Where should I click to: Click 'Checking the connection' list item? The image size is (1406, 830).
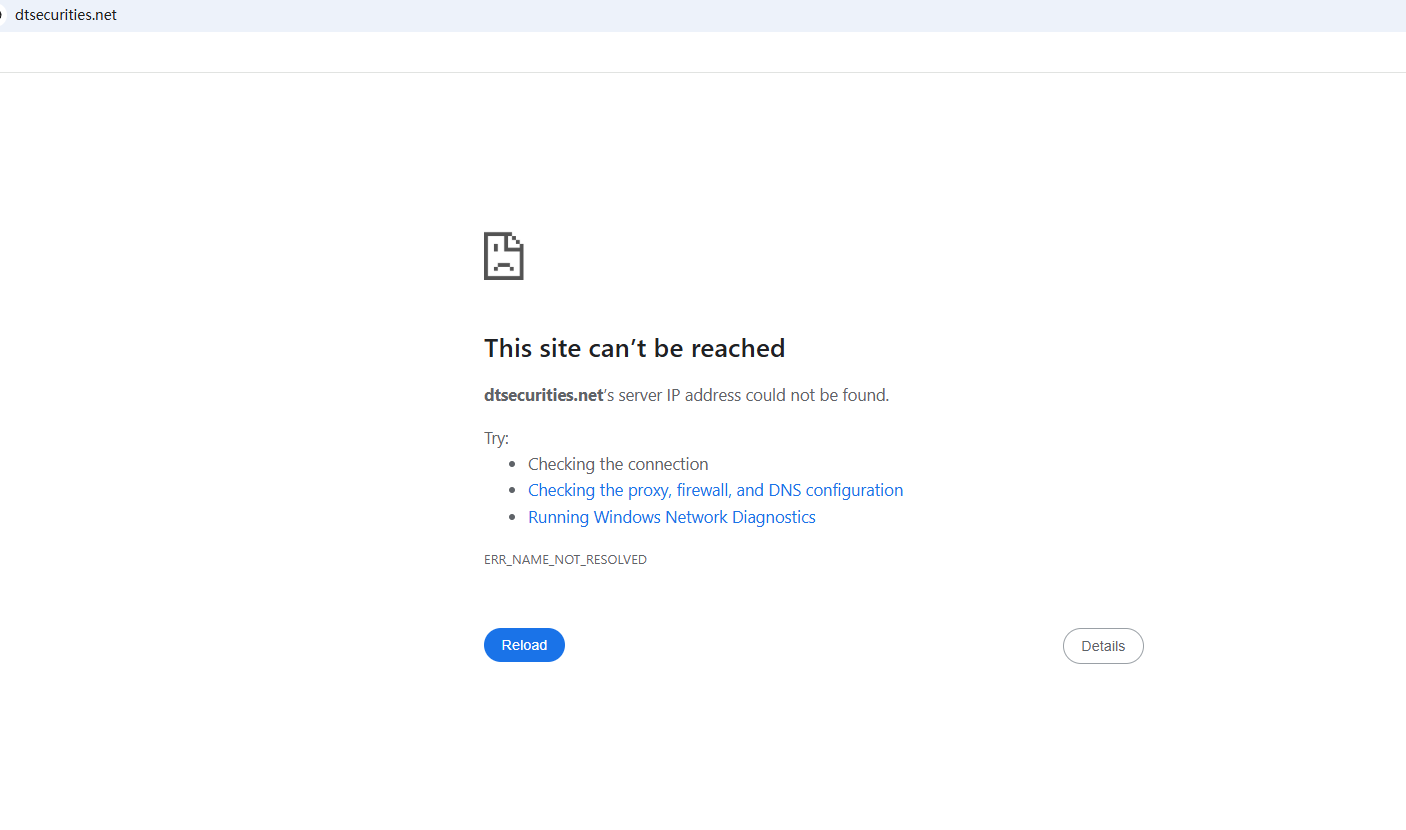(x=618, y=464)
